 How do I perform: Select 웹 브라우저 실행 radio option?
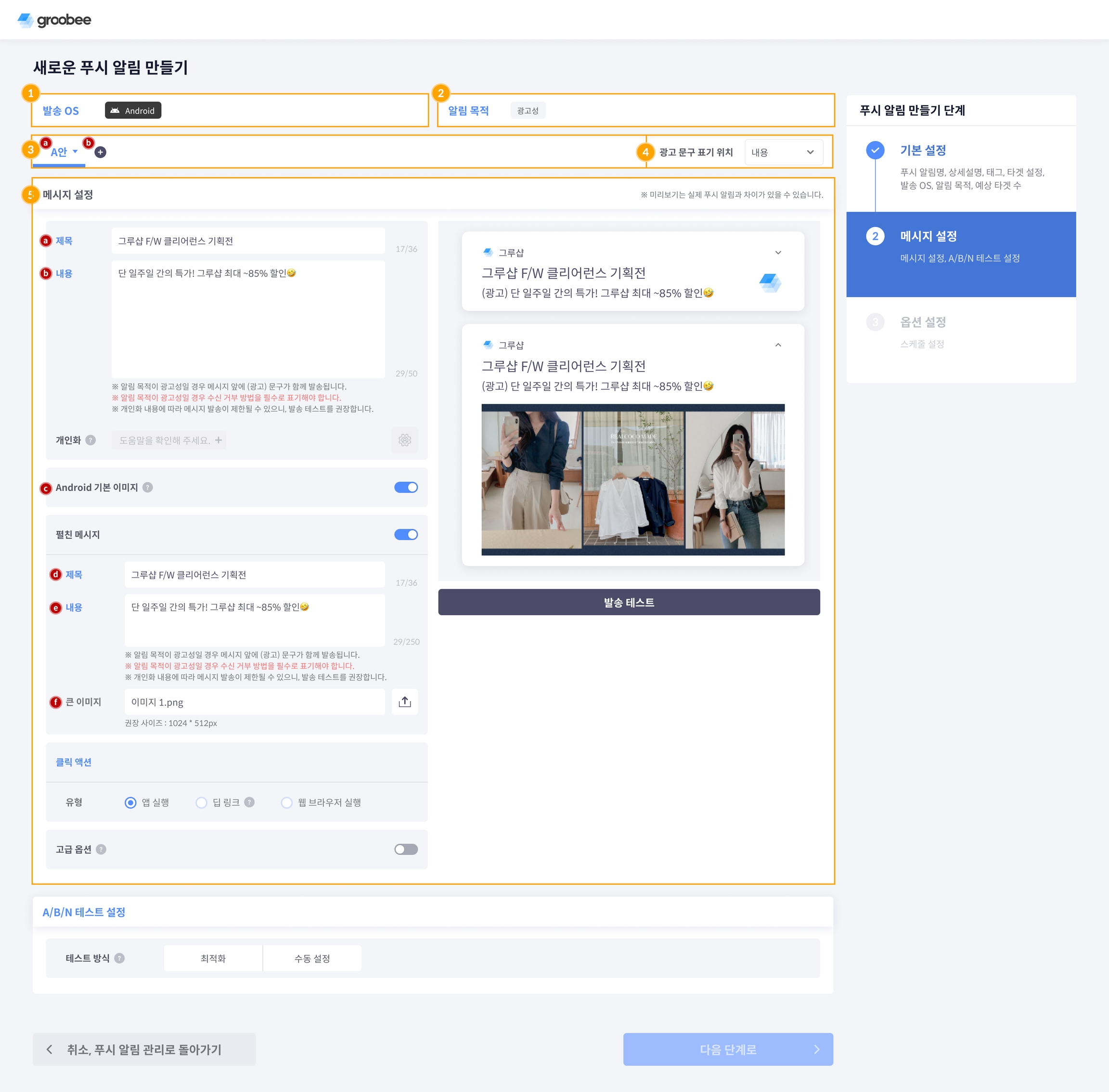click(x=286, y=802)
